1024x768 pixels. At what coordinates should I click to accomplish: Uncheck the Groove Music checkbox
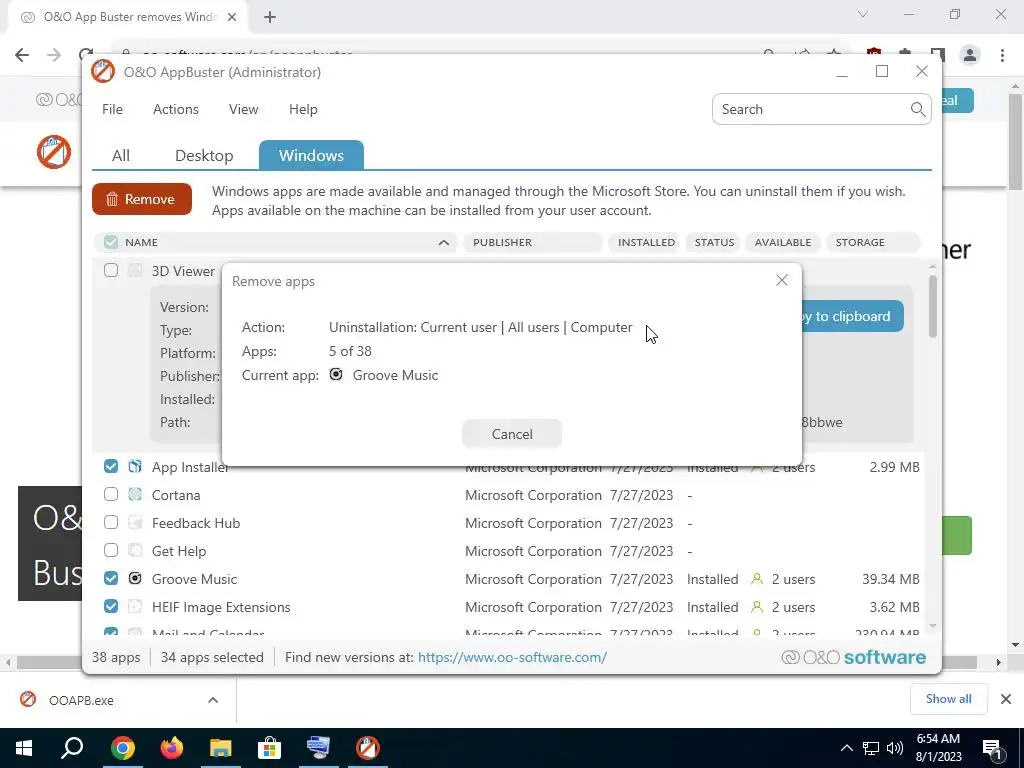click(x=111, y=579)
